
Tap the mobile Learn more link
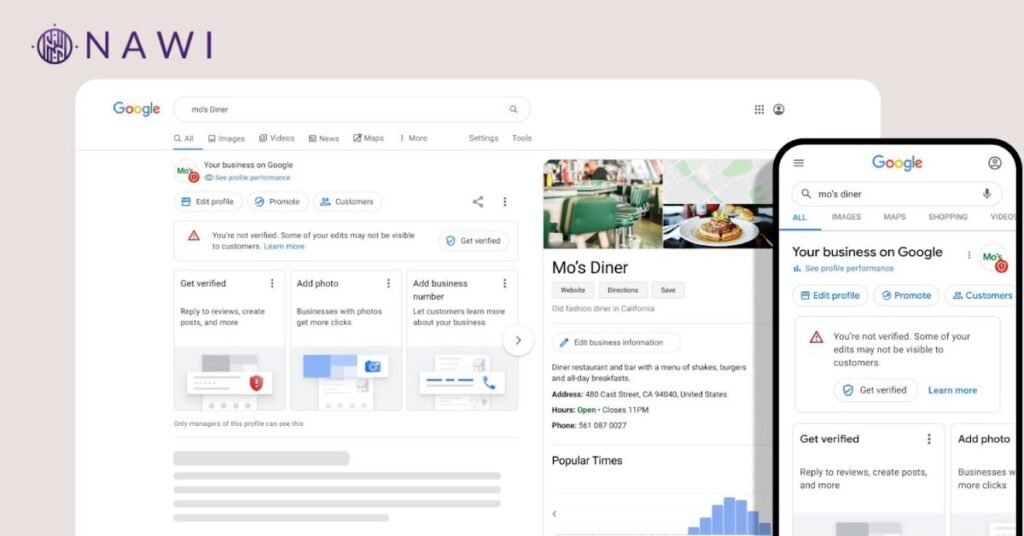pyautogui.click(x=952, y=390)
